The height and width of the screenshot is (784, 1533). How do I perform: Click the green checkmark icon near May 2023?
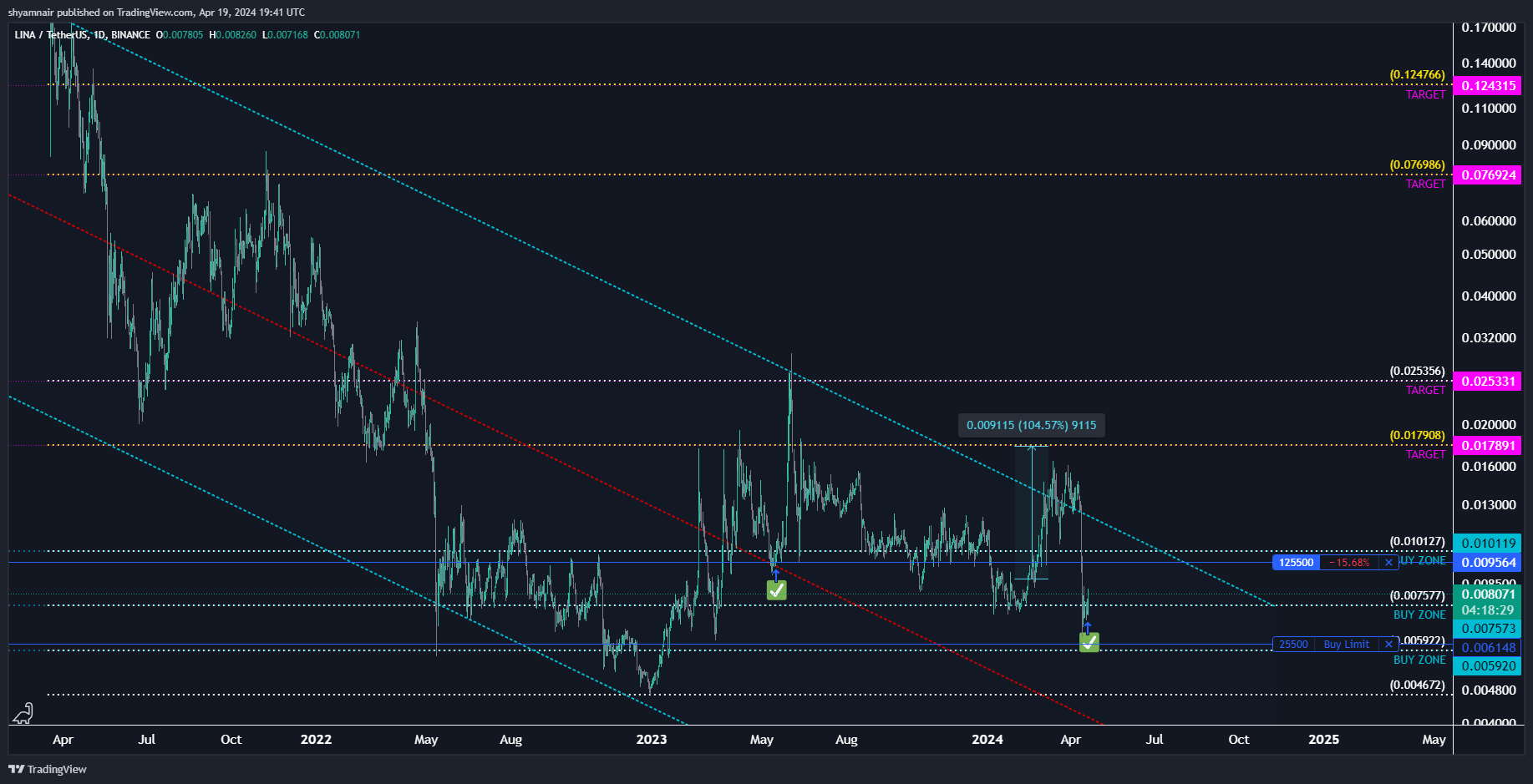point(776,590)
